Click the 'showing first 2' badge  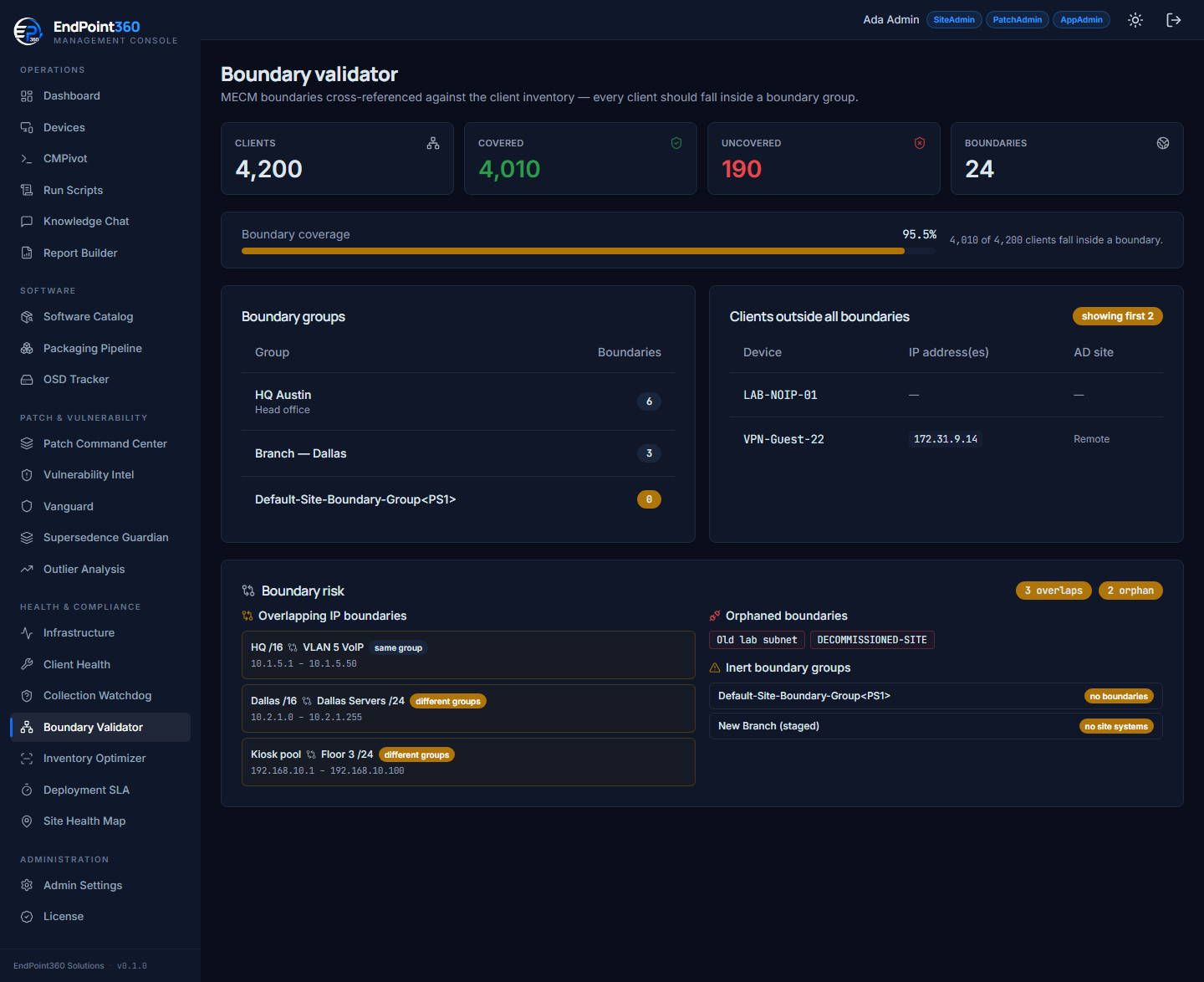1117,316
